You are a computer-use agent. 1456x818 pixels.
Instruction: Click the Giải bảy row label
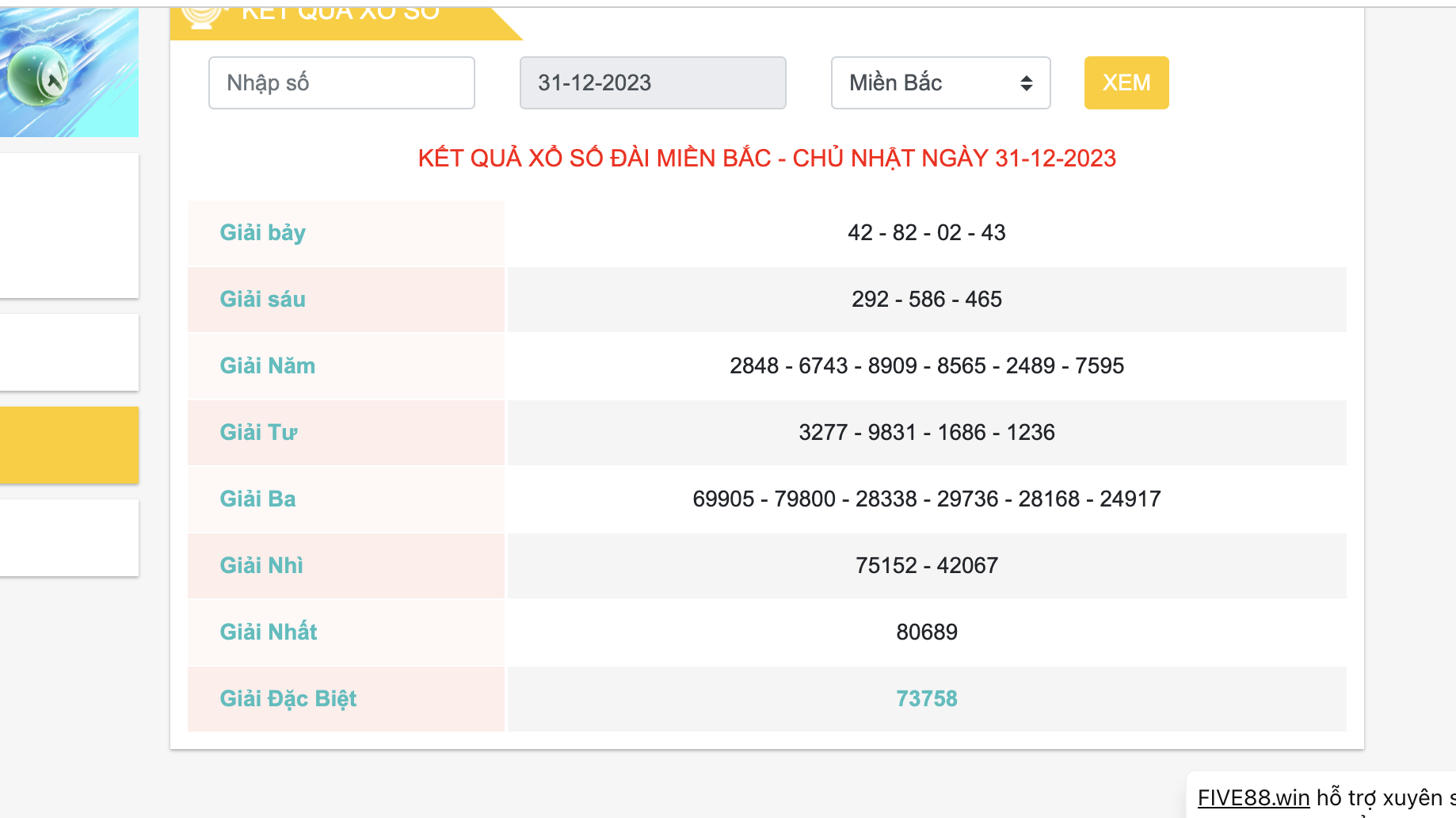pos(262,233)
